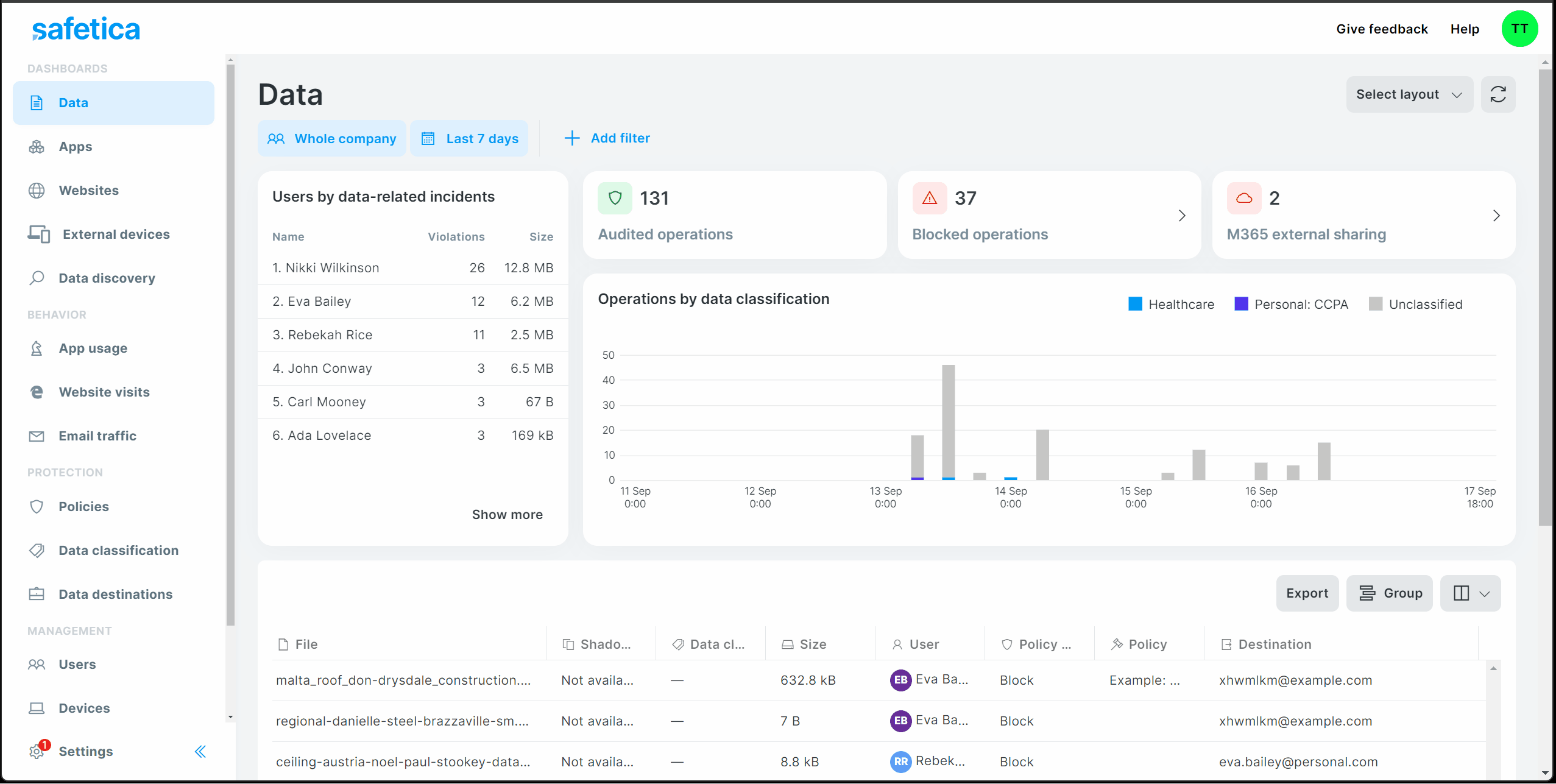Click Show more under incidents list
1556x784 pixels.
507,514
